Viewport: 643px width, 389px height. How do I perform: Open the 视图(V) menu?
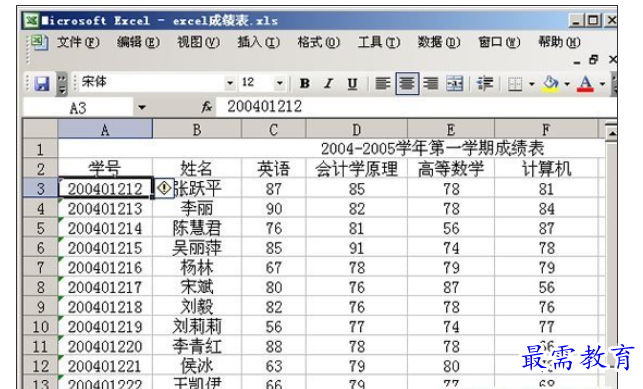[198, 42]
